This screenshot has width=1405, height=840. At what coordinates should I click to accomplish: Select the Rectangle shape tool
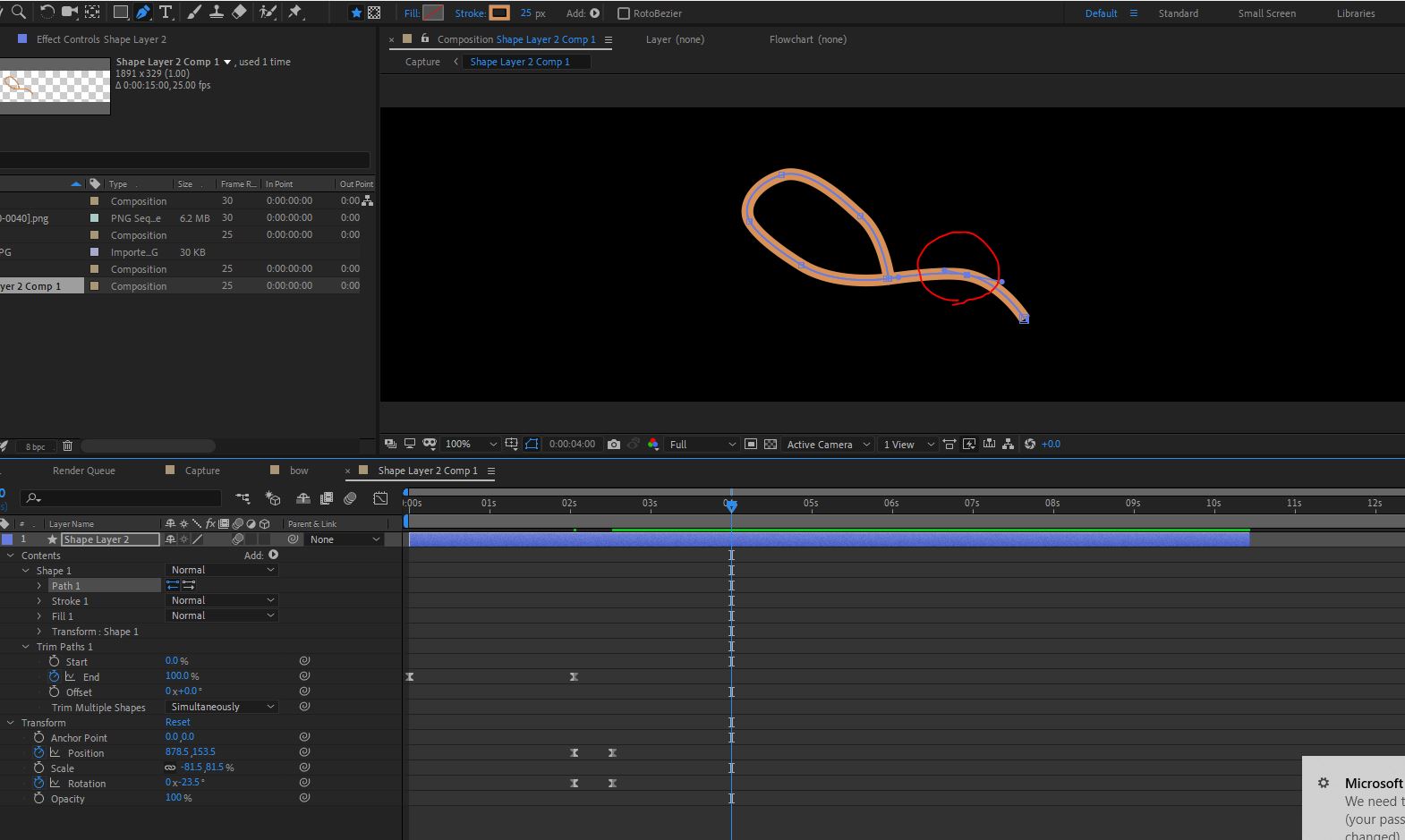point(120,13)
